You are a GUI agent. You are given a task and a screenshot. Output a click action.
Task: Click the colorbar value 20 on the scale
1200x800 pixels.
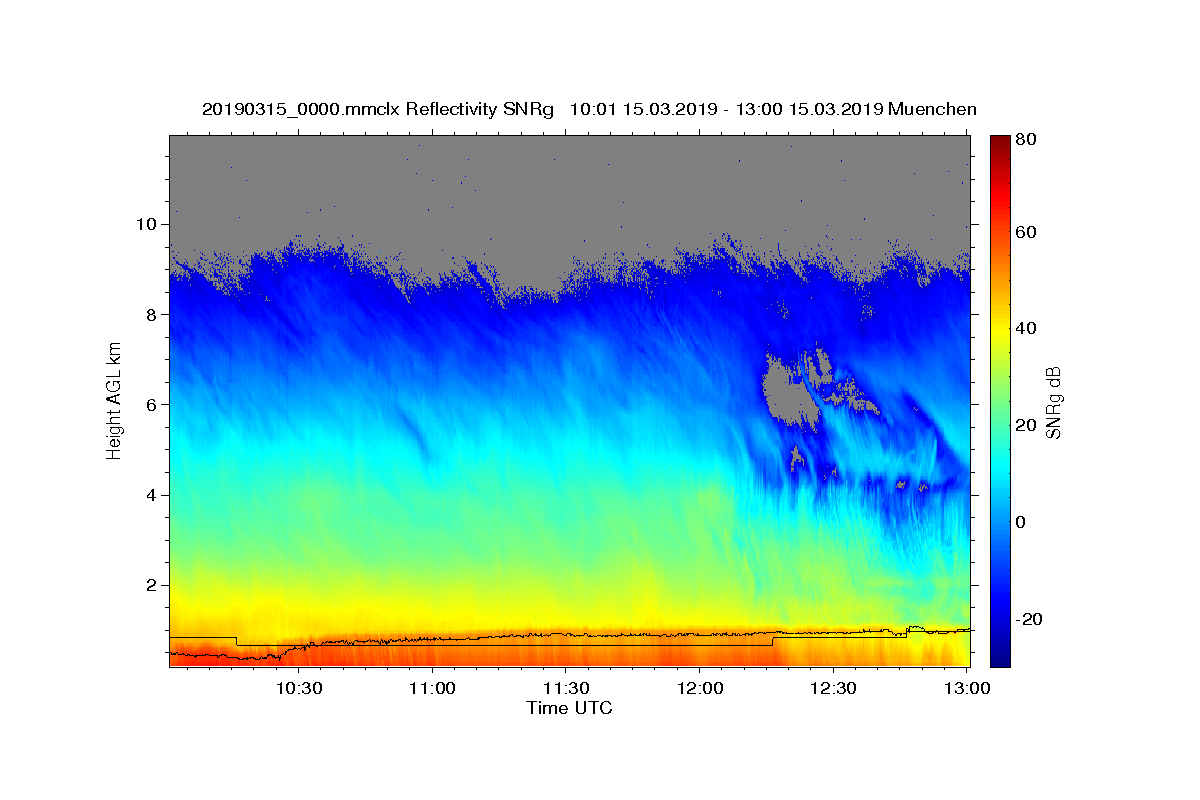tap(1027, 425)
